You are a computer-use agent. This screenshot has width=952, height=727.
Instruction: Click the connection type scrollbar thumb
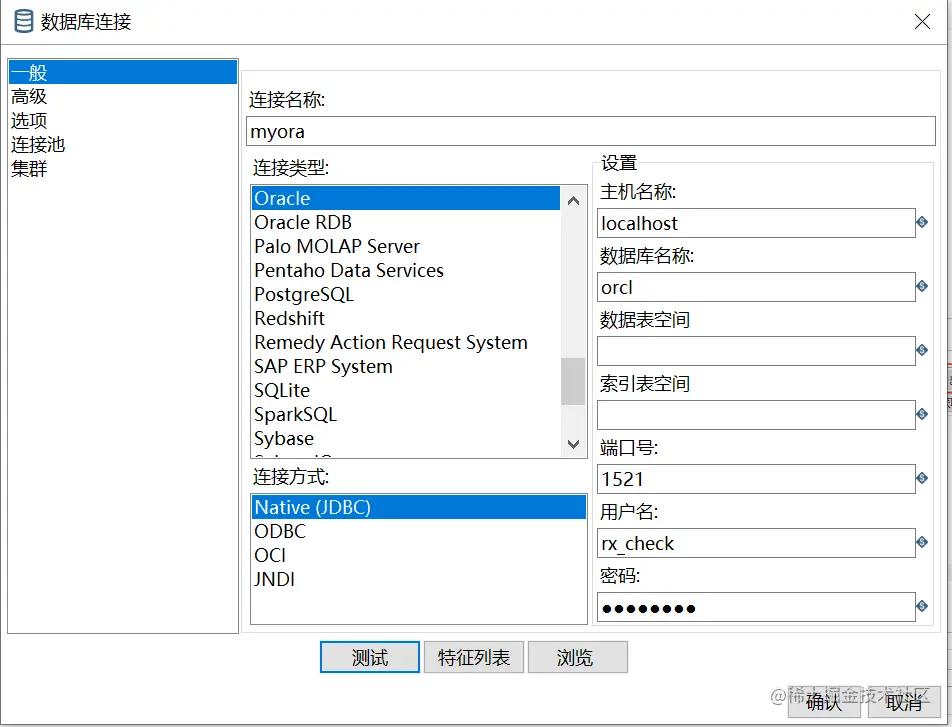coord(573,381)
